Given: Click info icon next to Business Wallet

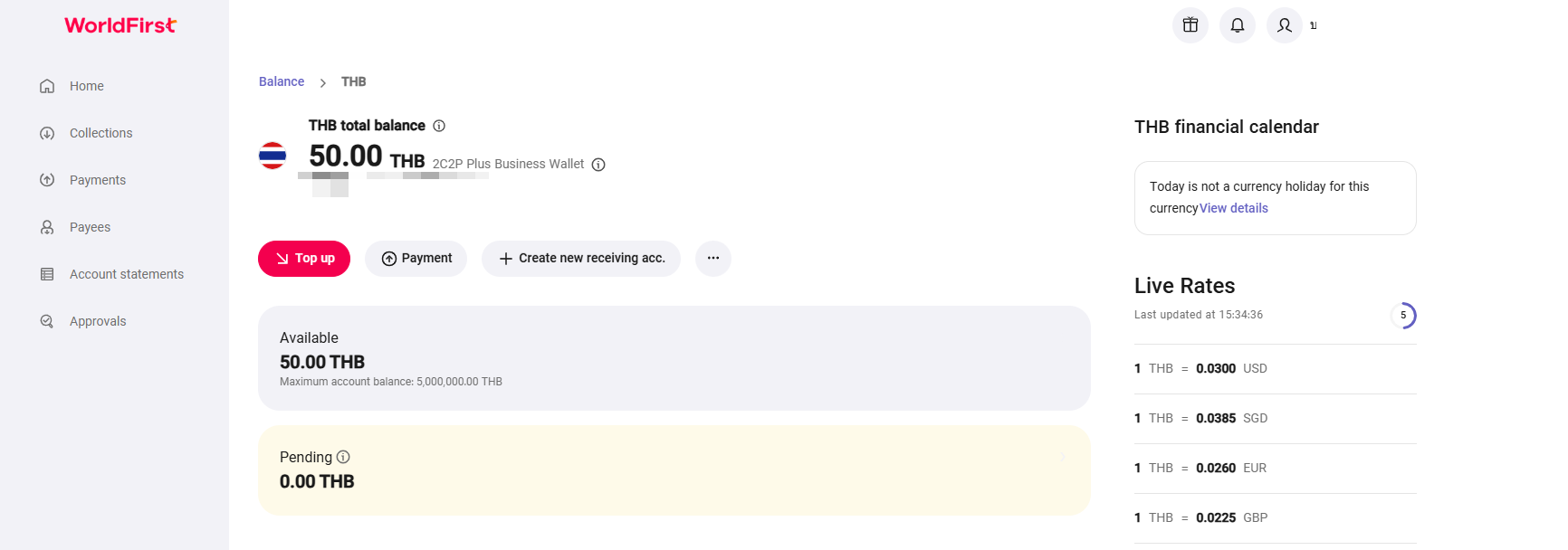Looking at the screenshot, I should coord(598,165).
